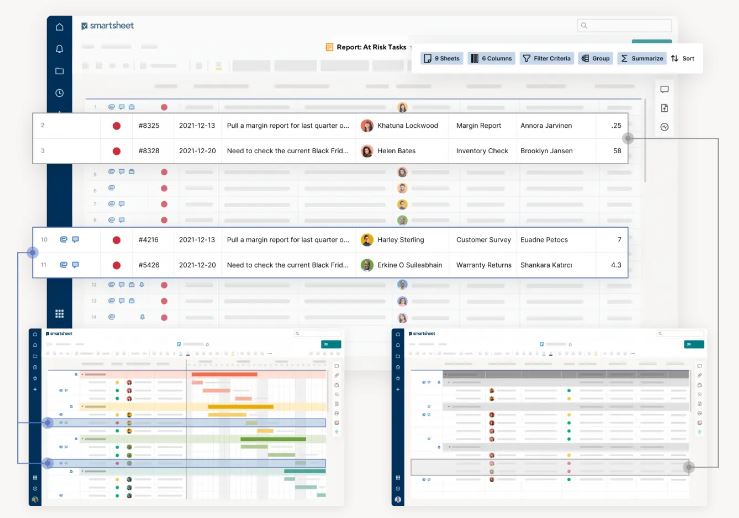The image size is (739, 518).
Task: Click assignee Erkine O Suileabhain
Action: click(x=410, y=265)
